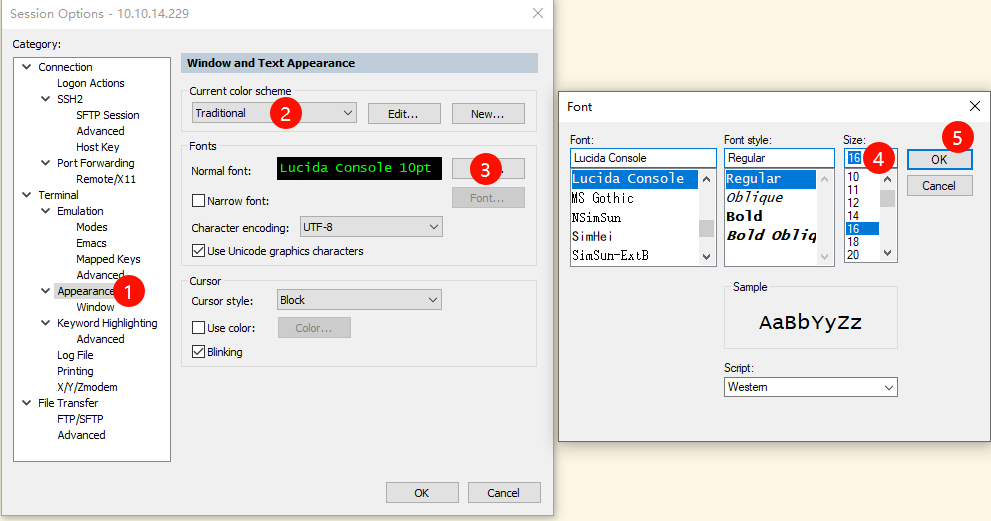
Task: Open the Script Western dropdown
Action: click(x=810, y=387)
